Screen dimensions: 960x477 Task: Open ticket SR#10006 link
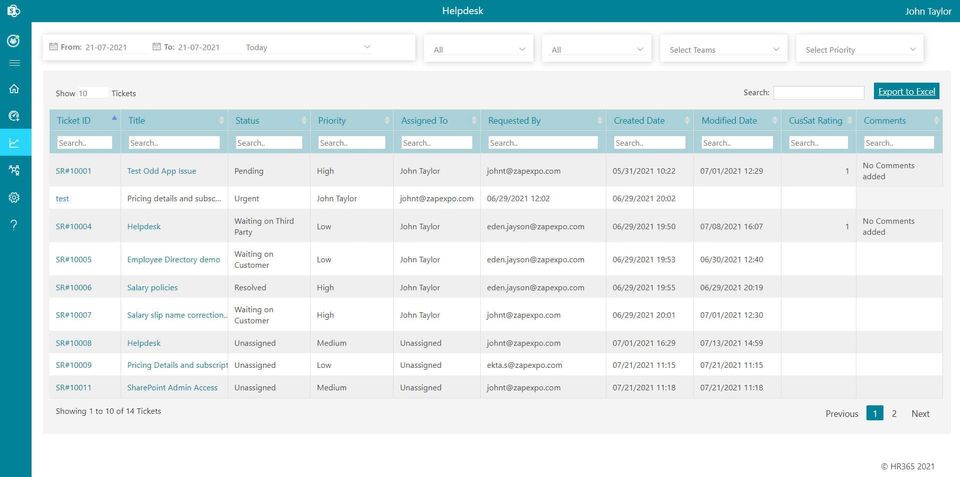pyautogui.click(x=73, y=287)
